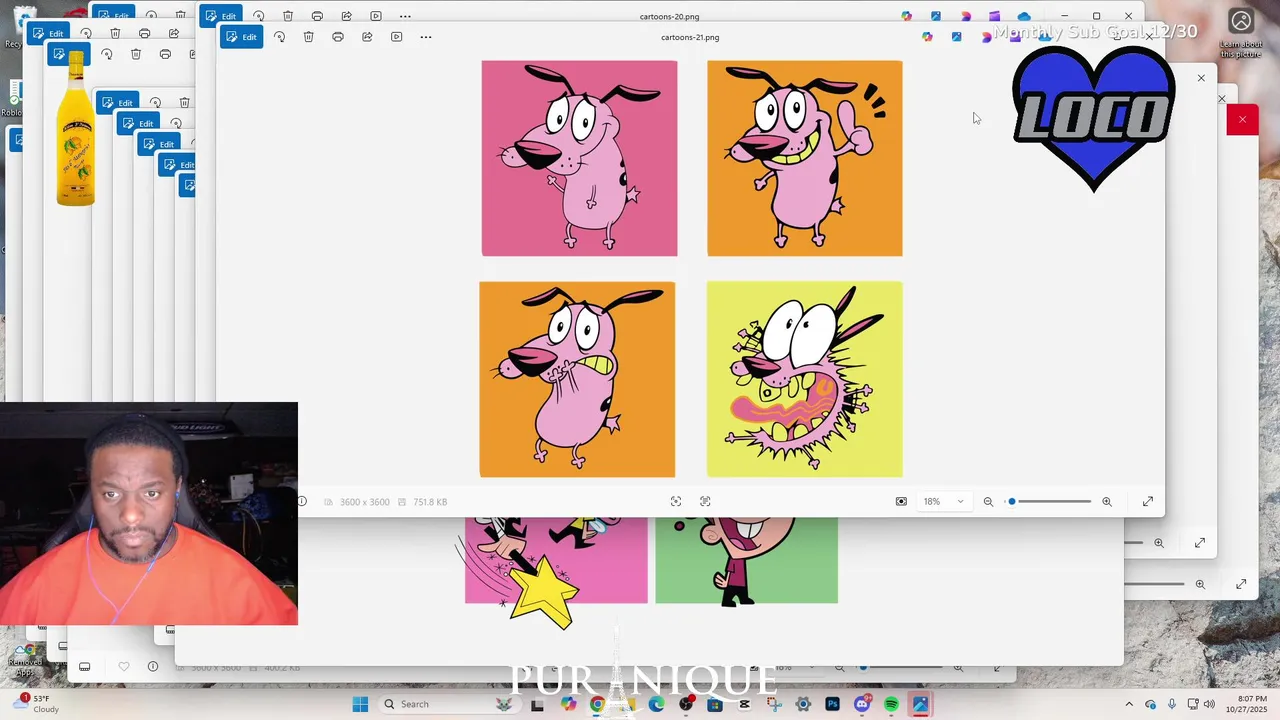The width and height of the screenshot is (1280, 720).
Task: Print image from cartoons-20.png window
Action: 317,16
